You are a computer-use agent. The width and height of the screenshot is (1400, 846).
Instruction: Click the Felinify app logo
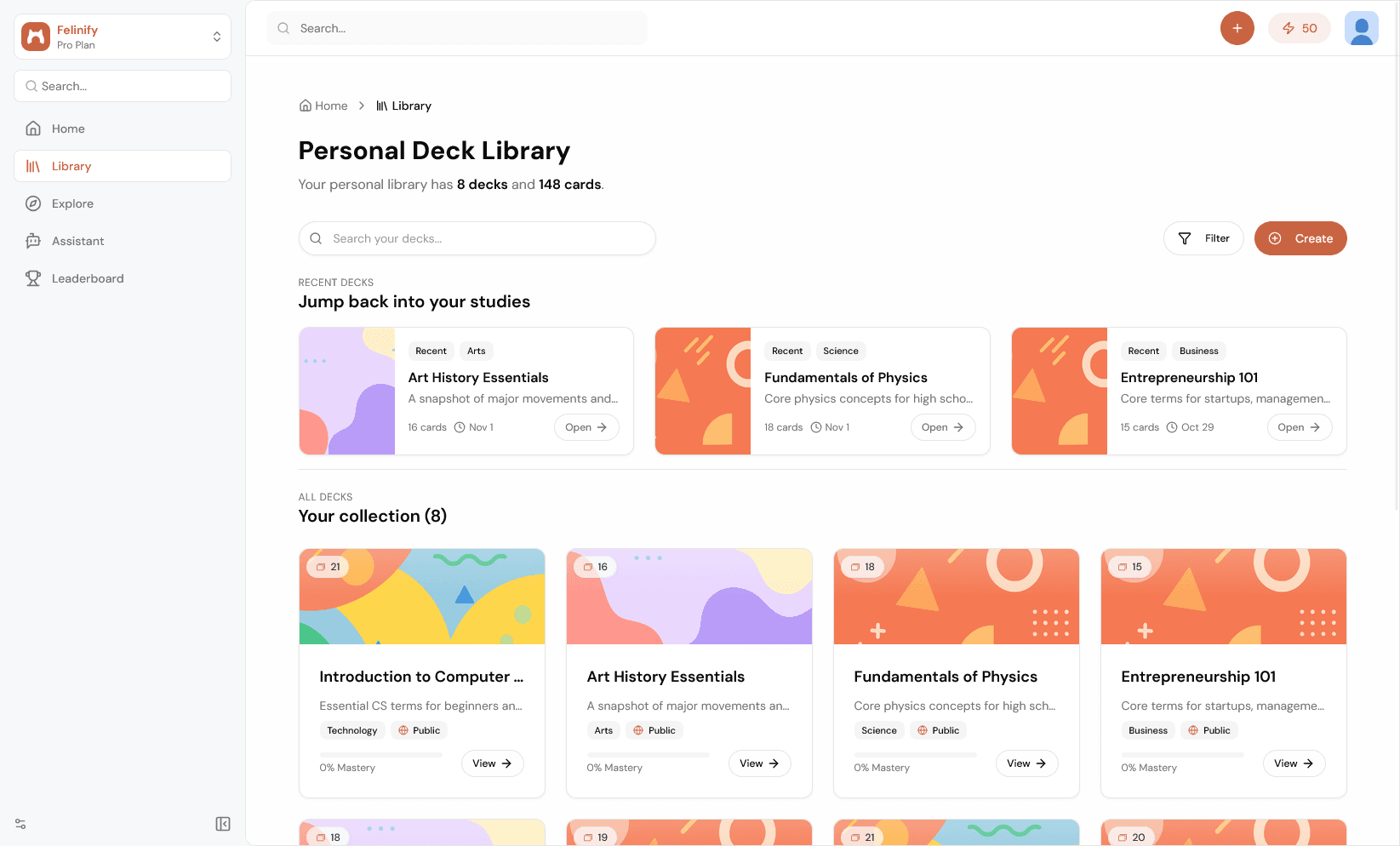pos(35,36)
